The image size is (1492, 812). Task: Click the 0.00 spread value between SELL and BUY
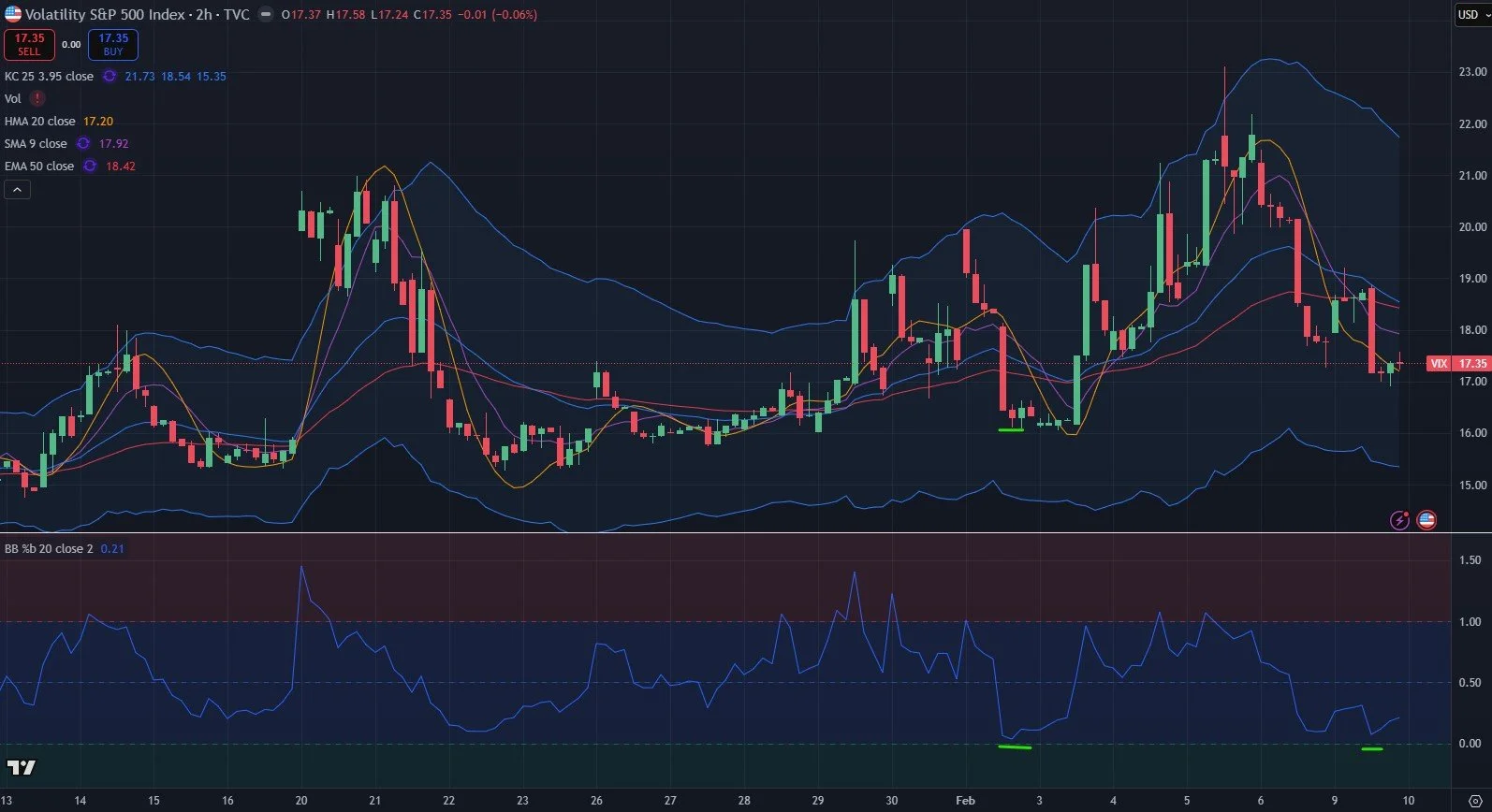[71, 44]
